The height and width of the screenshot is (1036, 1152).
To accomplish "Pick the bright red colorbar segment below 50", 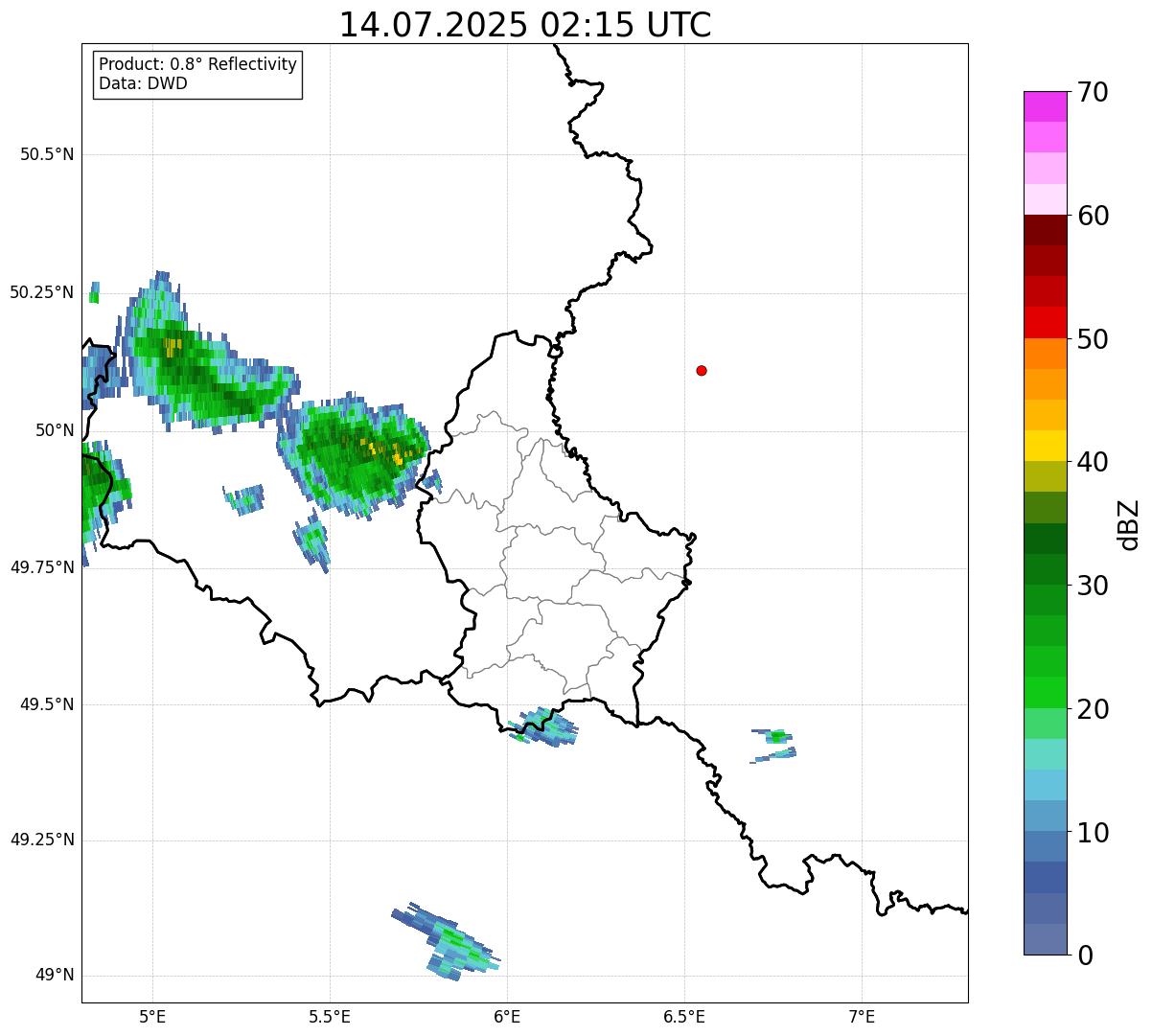I will tap(1045, 323).
